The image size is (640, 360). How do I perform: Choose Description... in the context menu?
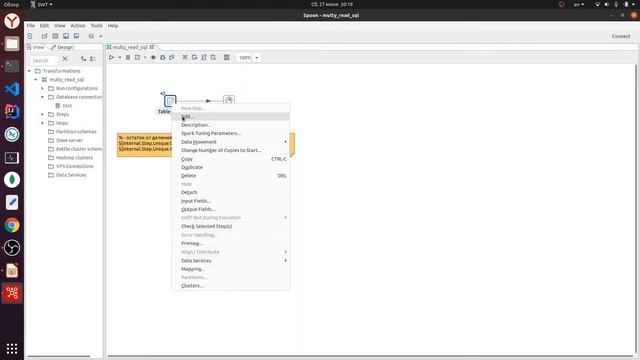click(x=231, y=125)
